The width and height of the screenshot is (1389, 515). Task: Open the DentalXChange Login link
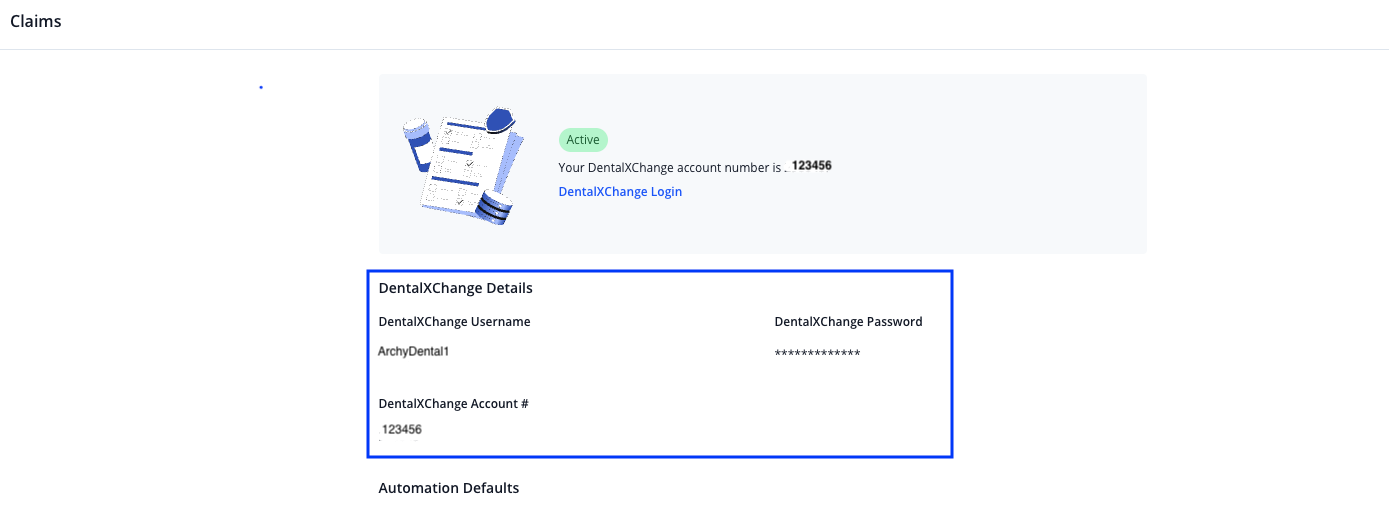tap(620, 191)
